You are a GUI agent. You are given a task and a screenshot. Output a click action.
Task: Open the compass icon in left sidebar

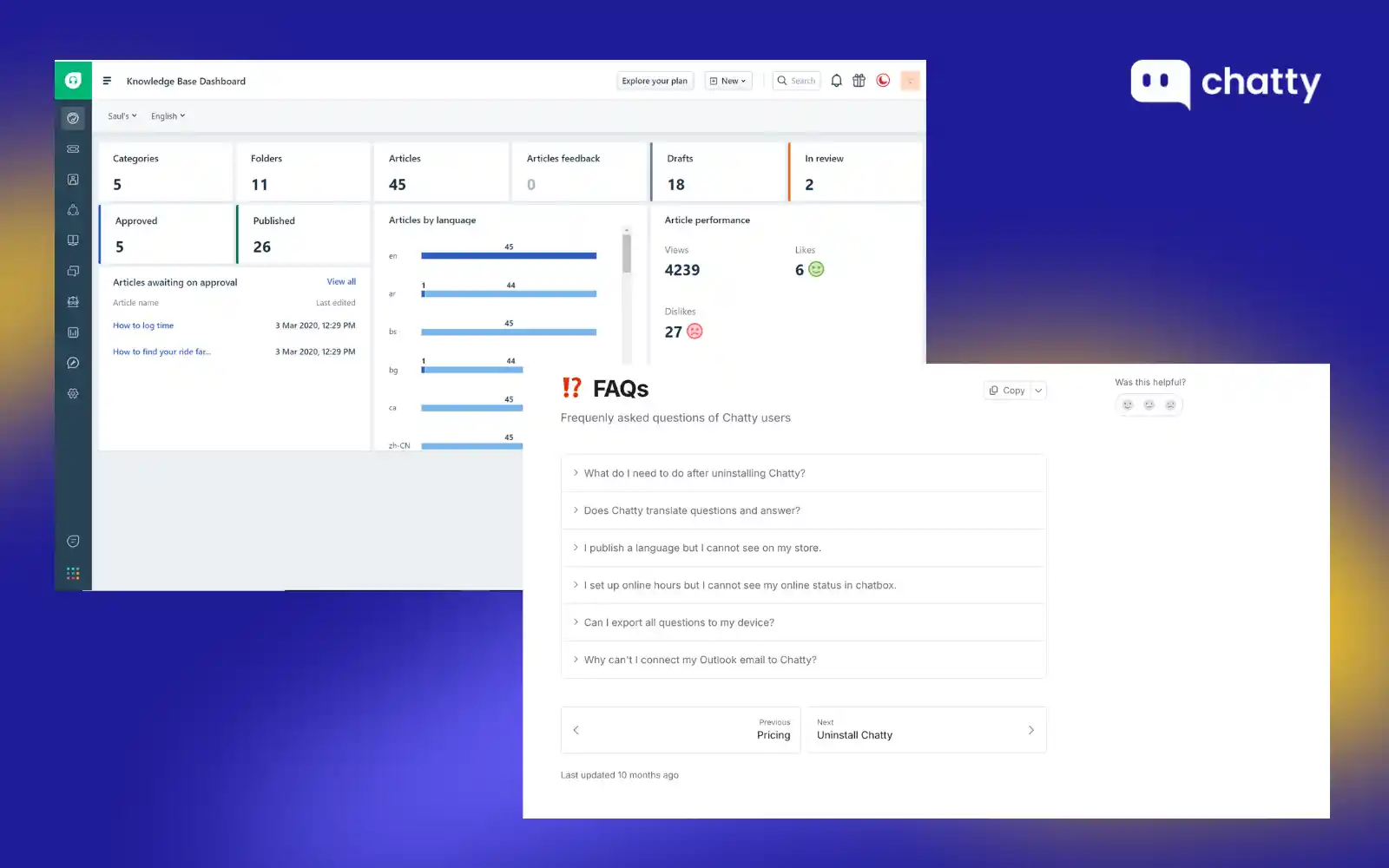(x=73, y=363)
